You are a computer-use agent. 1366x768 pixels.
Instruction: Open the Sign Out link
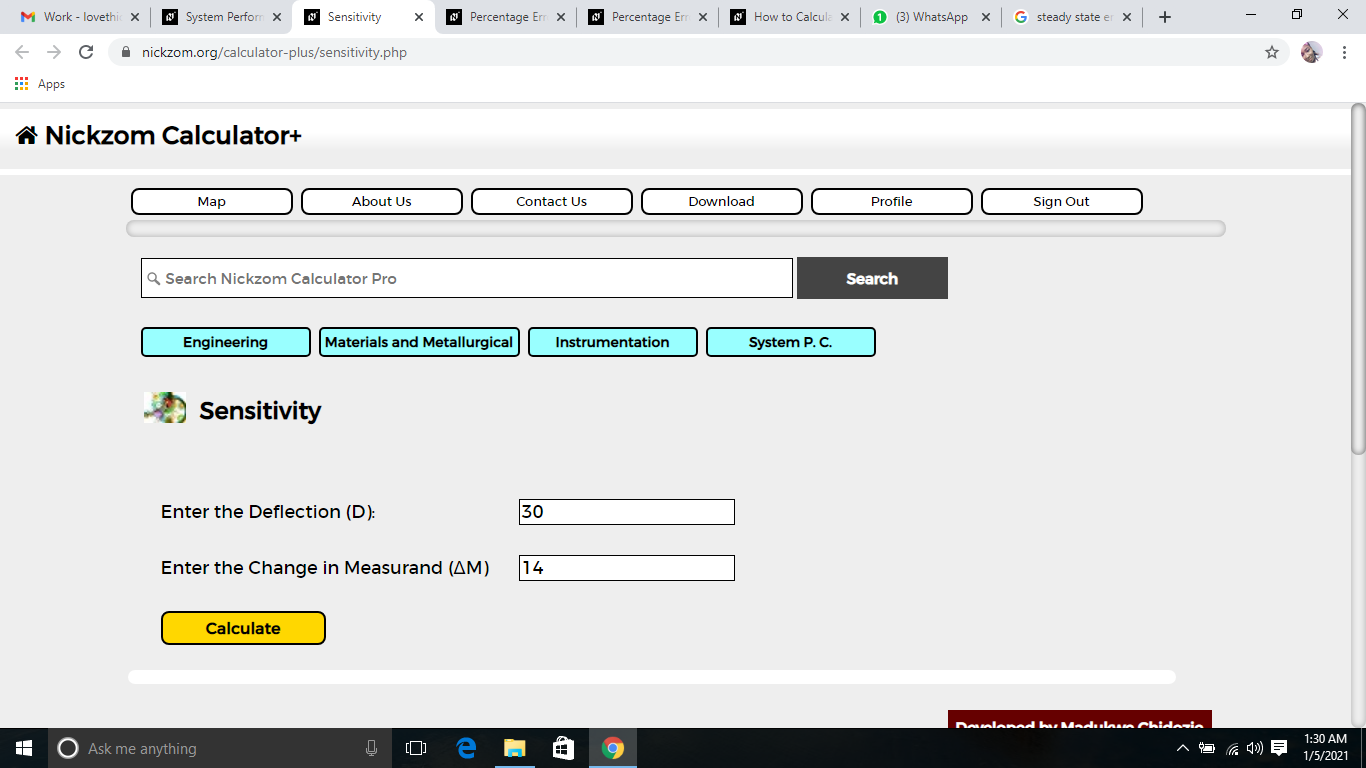1061,201
